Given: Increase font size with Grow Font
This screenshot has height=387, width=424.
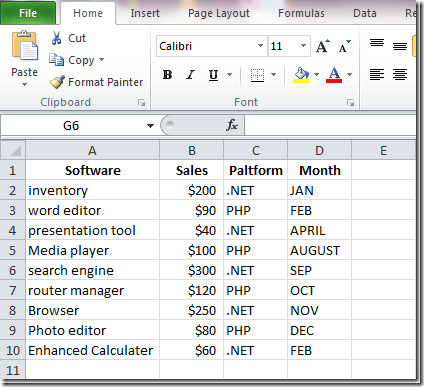Looking at the screenshot, I should [322, 46].
